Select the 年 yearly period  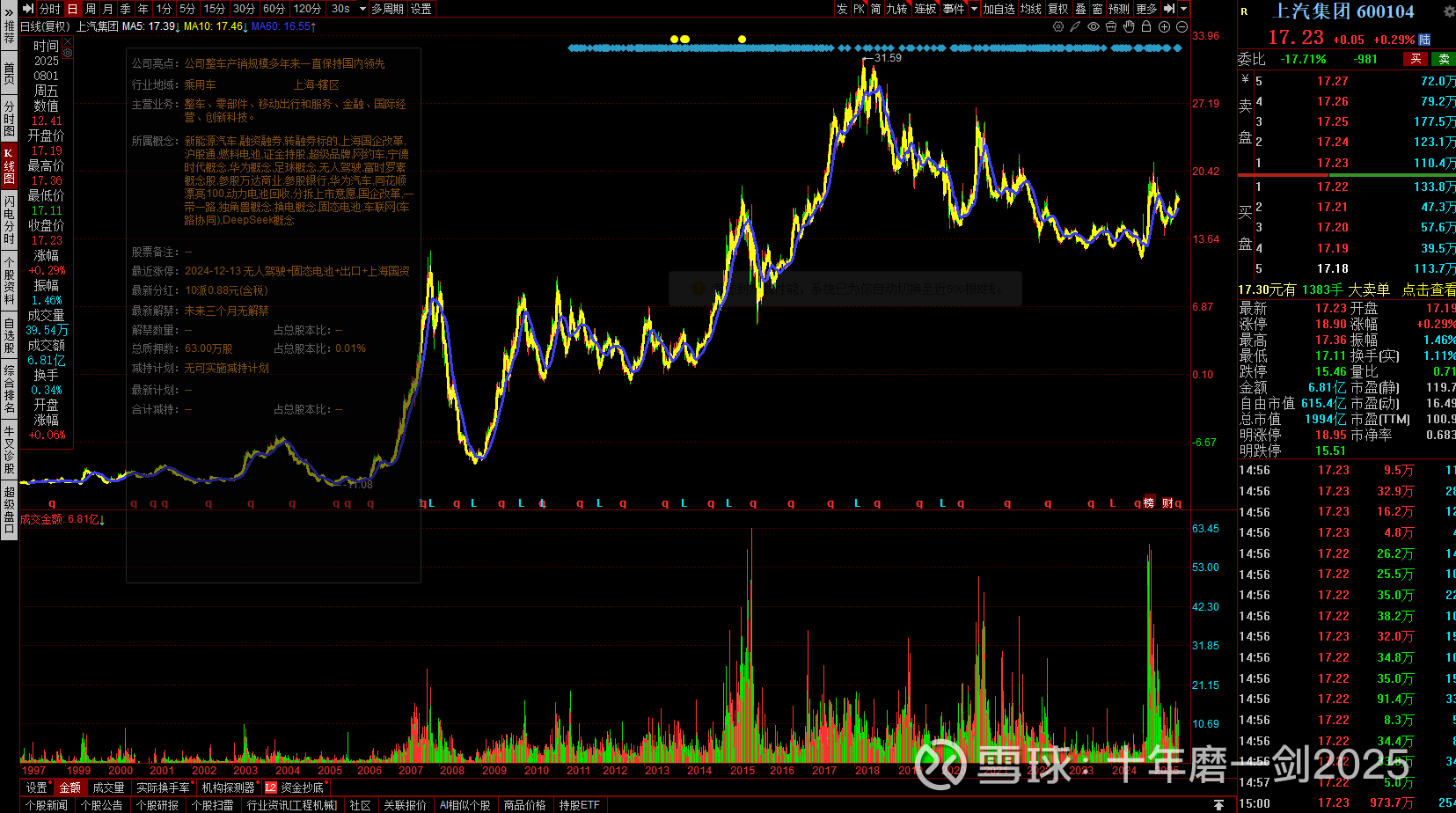(x=143, y=9)
